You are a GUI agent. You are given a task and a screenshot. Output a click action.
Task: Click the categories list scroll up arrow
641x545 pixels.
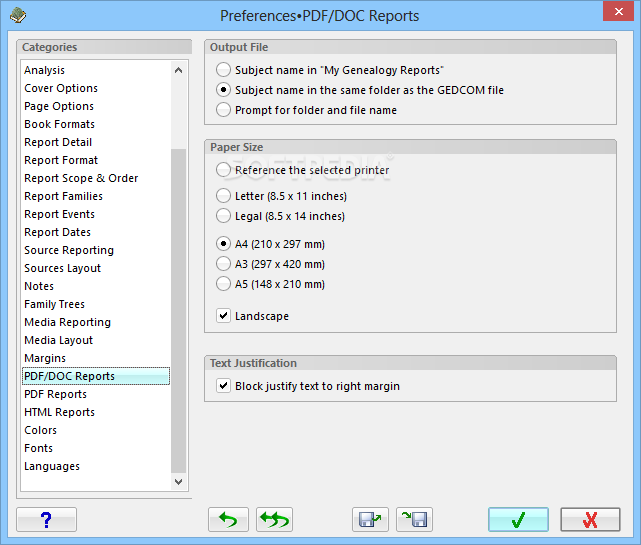pos(178,70)
